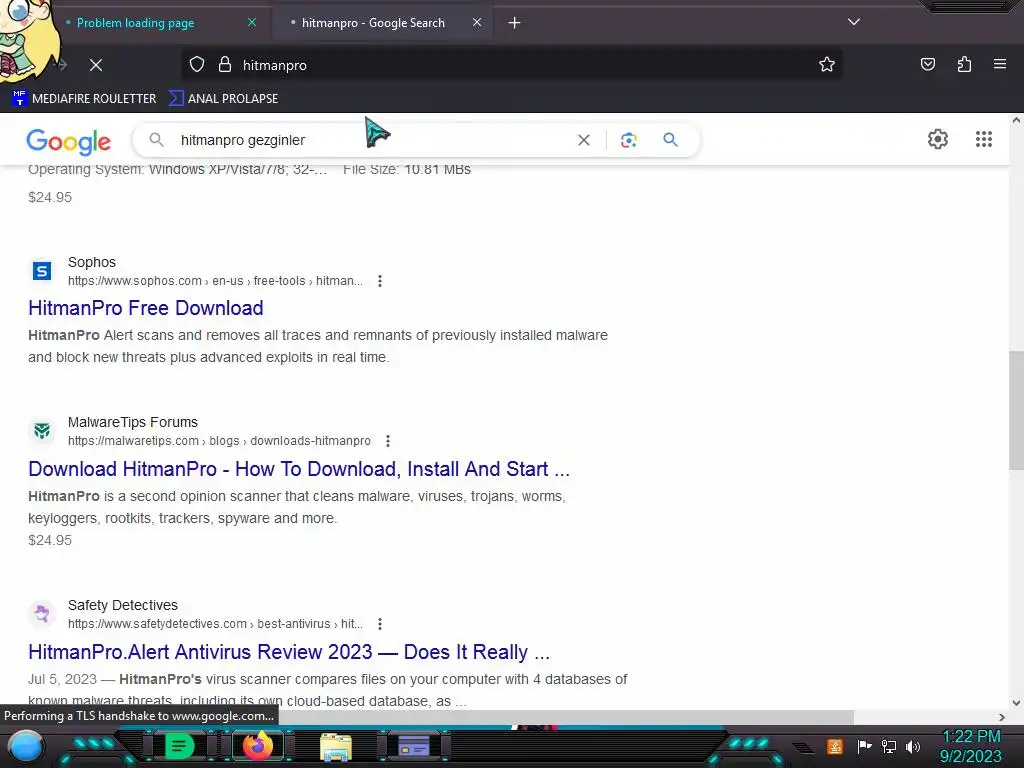Click the safetydetectives.com breadcrumb URL
Screen dimensions: 1024x768
[x=215, y=624]
